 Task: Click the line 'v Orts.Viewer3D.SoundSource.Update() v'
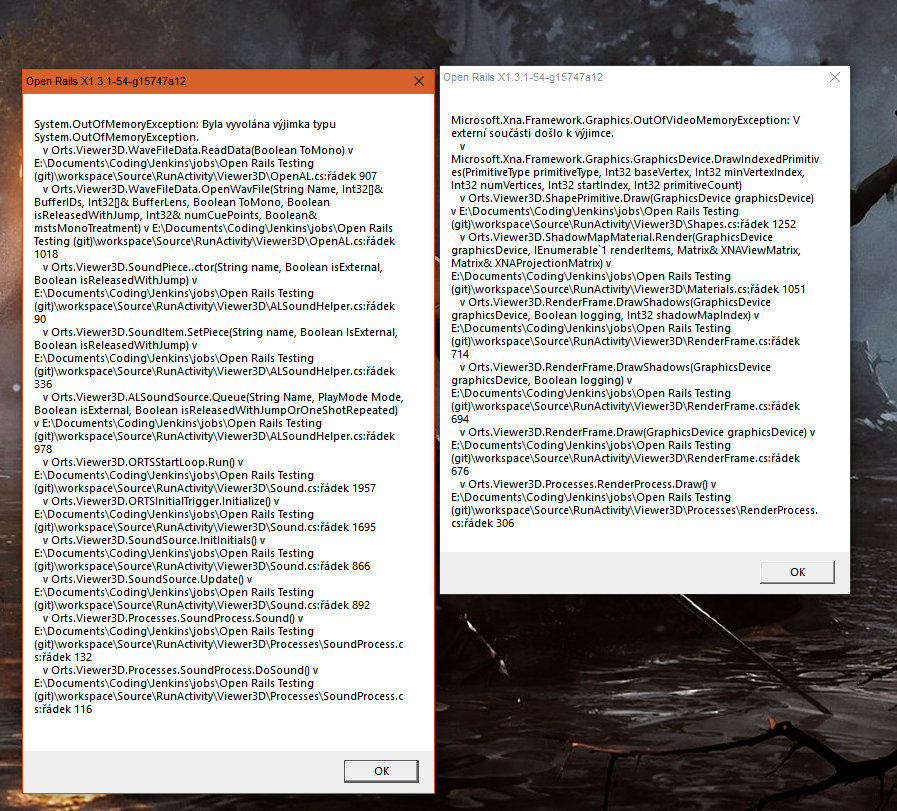[148, 579]
